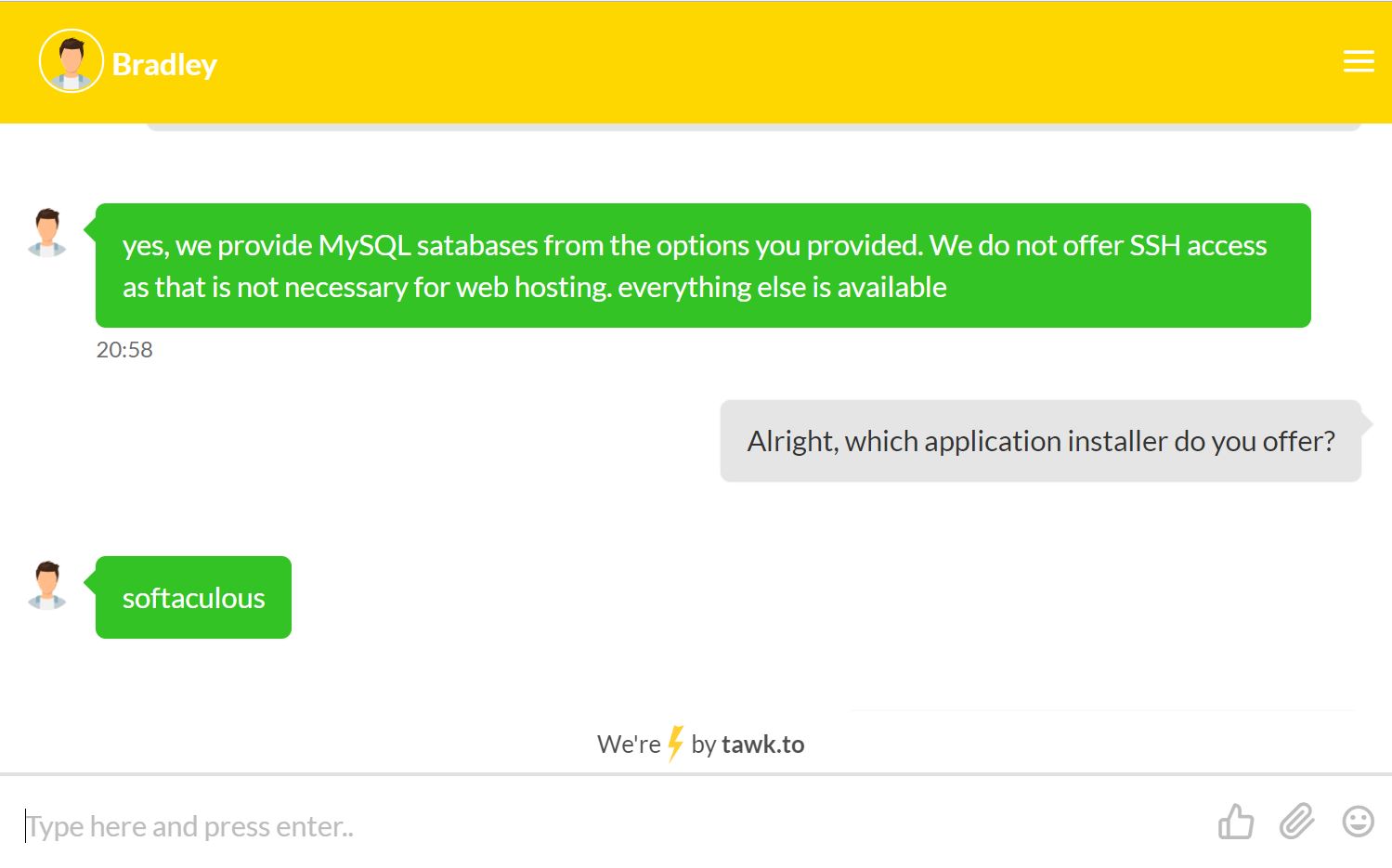The image size is (1392, 868).
Task: Click the agent avatar beside the softaculous message
Action: [47, 585]
